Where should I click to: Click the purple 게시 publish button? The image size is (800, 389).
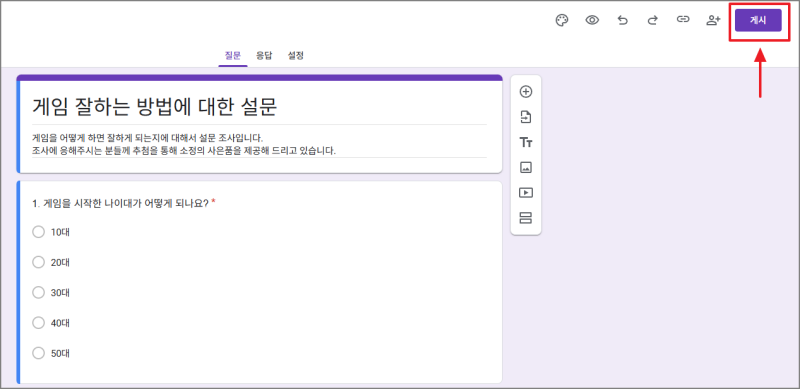758,20
